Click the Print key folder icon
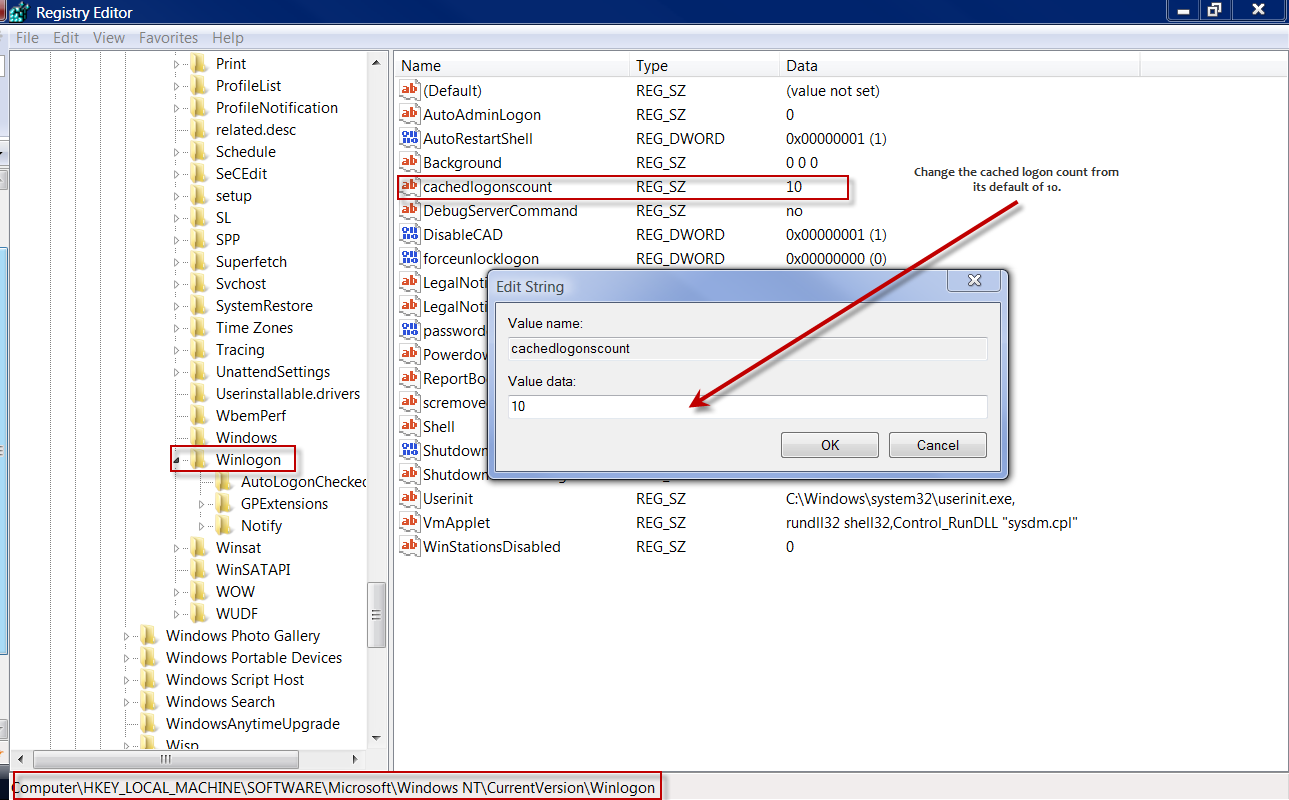Screen dimensions: 1289x800 tap(200, 63)
